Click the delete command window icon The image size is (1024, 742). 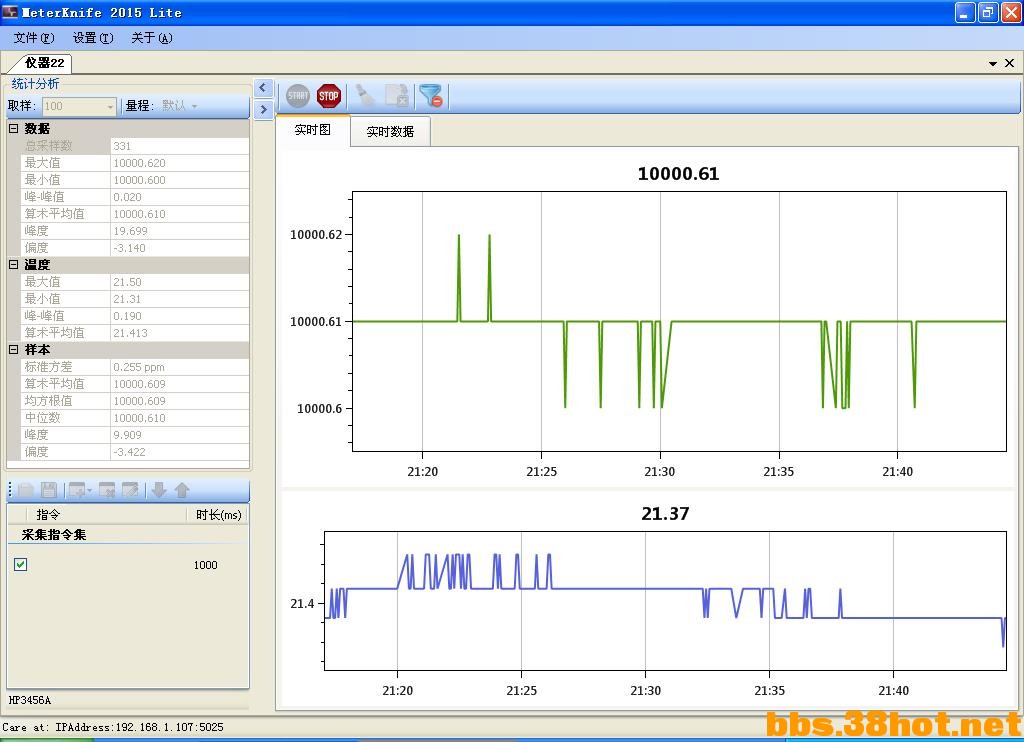(x=107, y=490)
